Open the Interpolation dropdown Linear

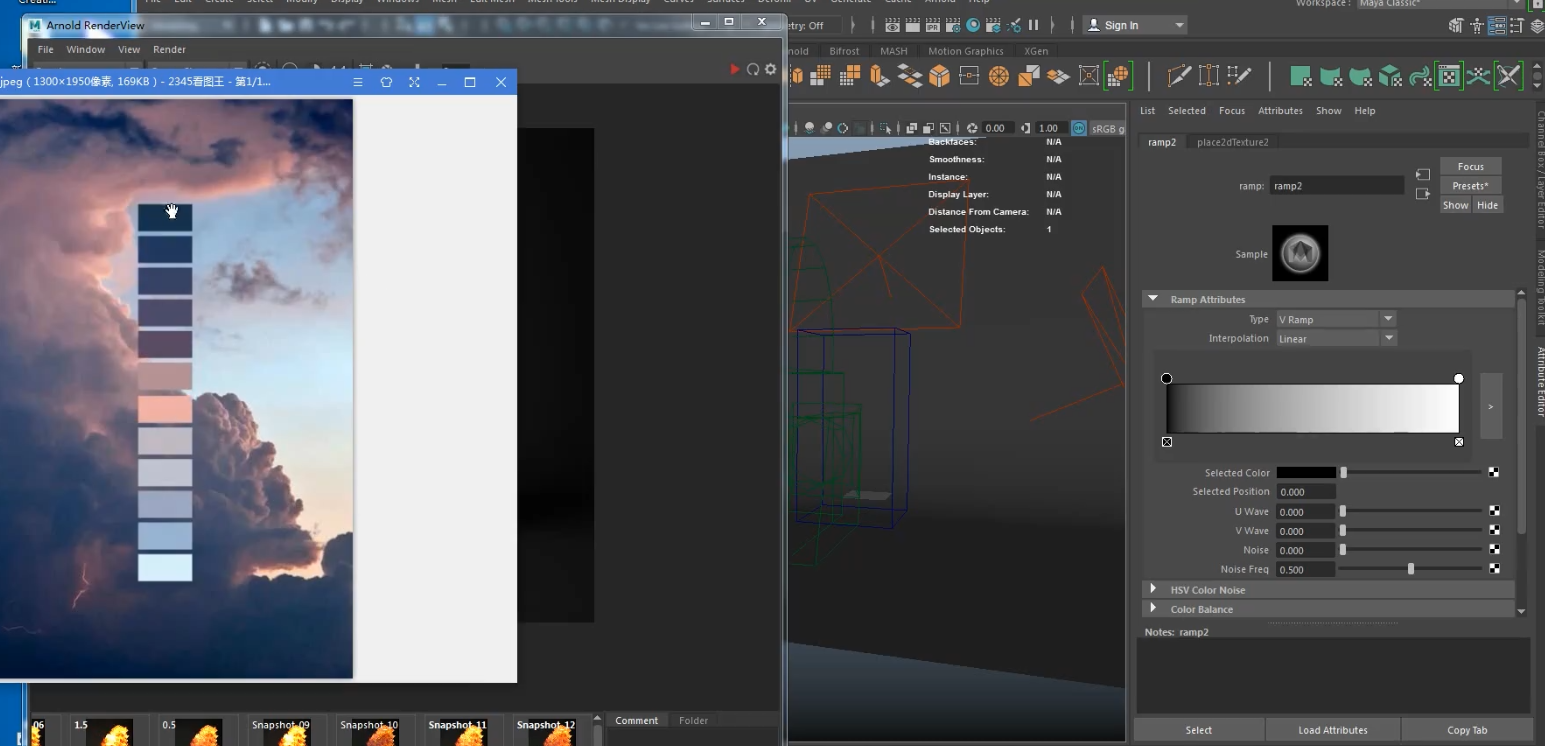1335,339
